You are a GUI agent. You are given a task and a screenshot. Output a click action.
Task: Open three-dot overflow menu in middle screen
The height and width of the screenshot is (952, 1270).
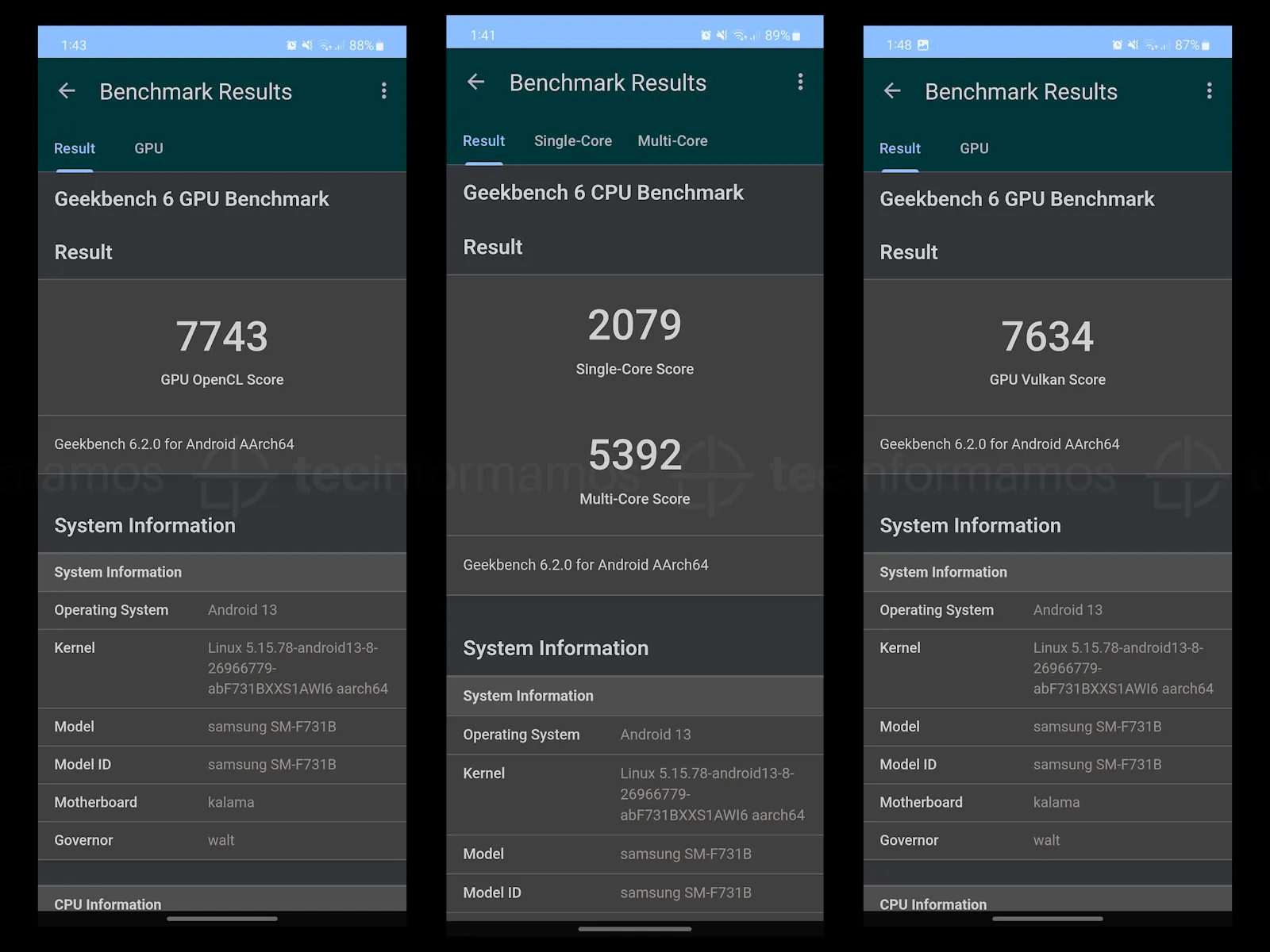click(x=800, y=82)
